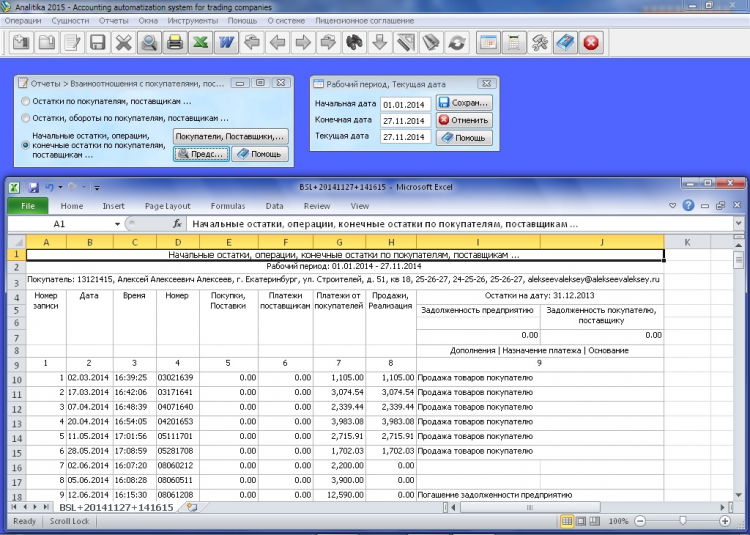Click the print preview magnifier toolbar icon
The width and height of the screenshot is (750, 535).
pyautogui.click(x=149, y=43)
